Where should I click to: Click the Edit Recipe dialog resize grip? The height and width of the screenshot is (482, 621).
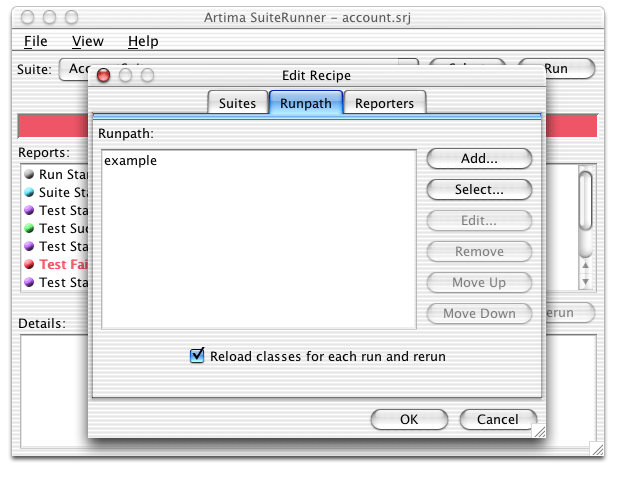pos(539,431)
